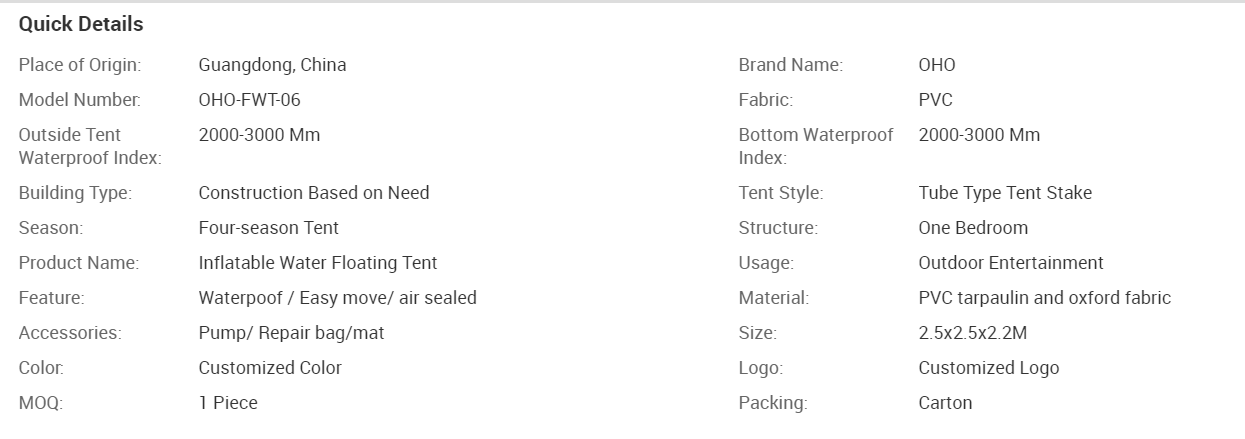The height and width of the screenshot is (439, 1245).
Task: Click Outdoor Entertainment usage value
Action: (1011, 263)
